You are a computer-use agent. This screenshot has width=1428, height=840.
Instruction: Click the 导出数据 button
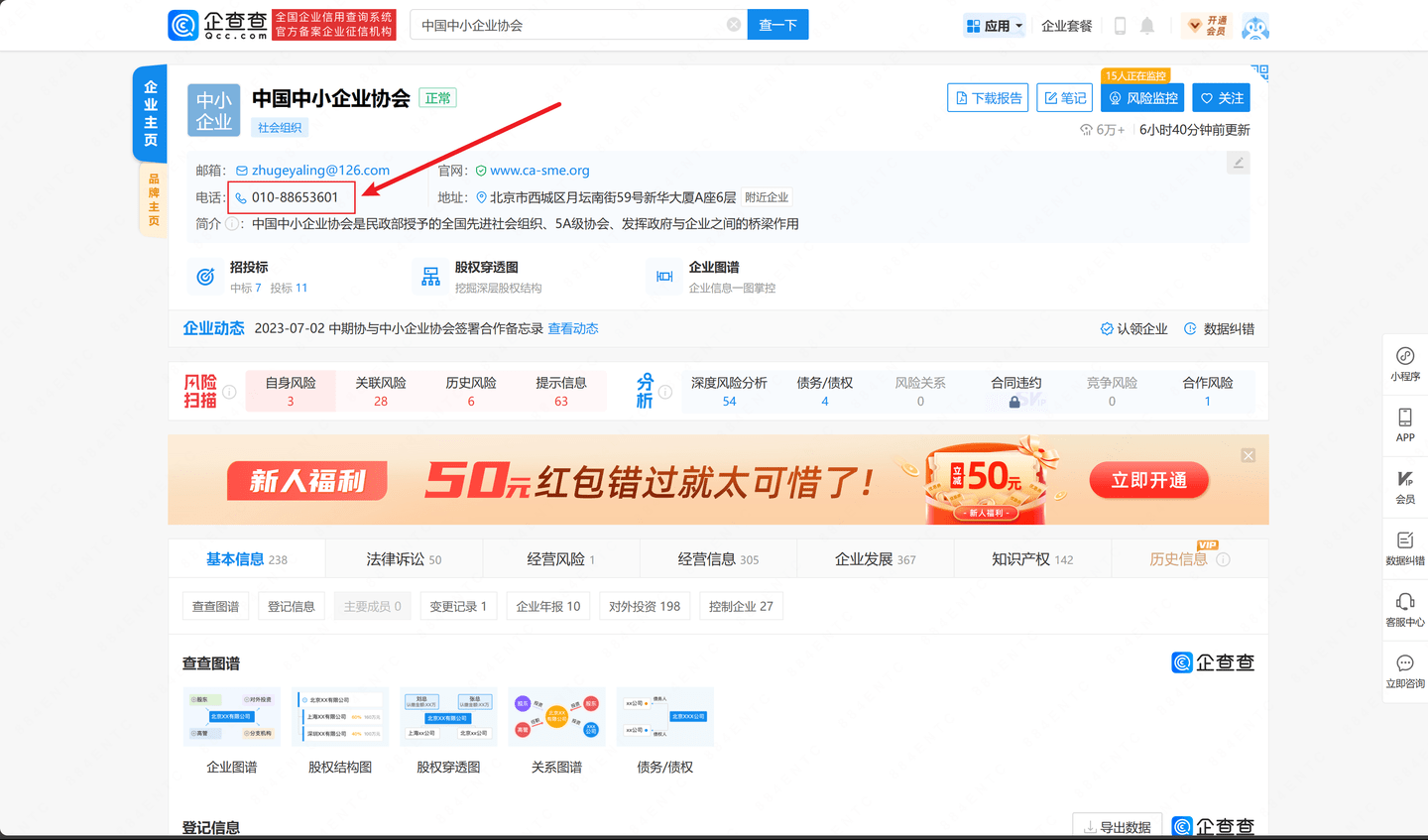pyautogui.click(x=1118, y=827)
